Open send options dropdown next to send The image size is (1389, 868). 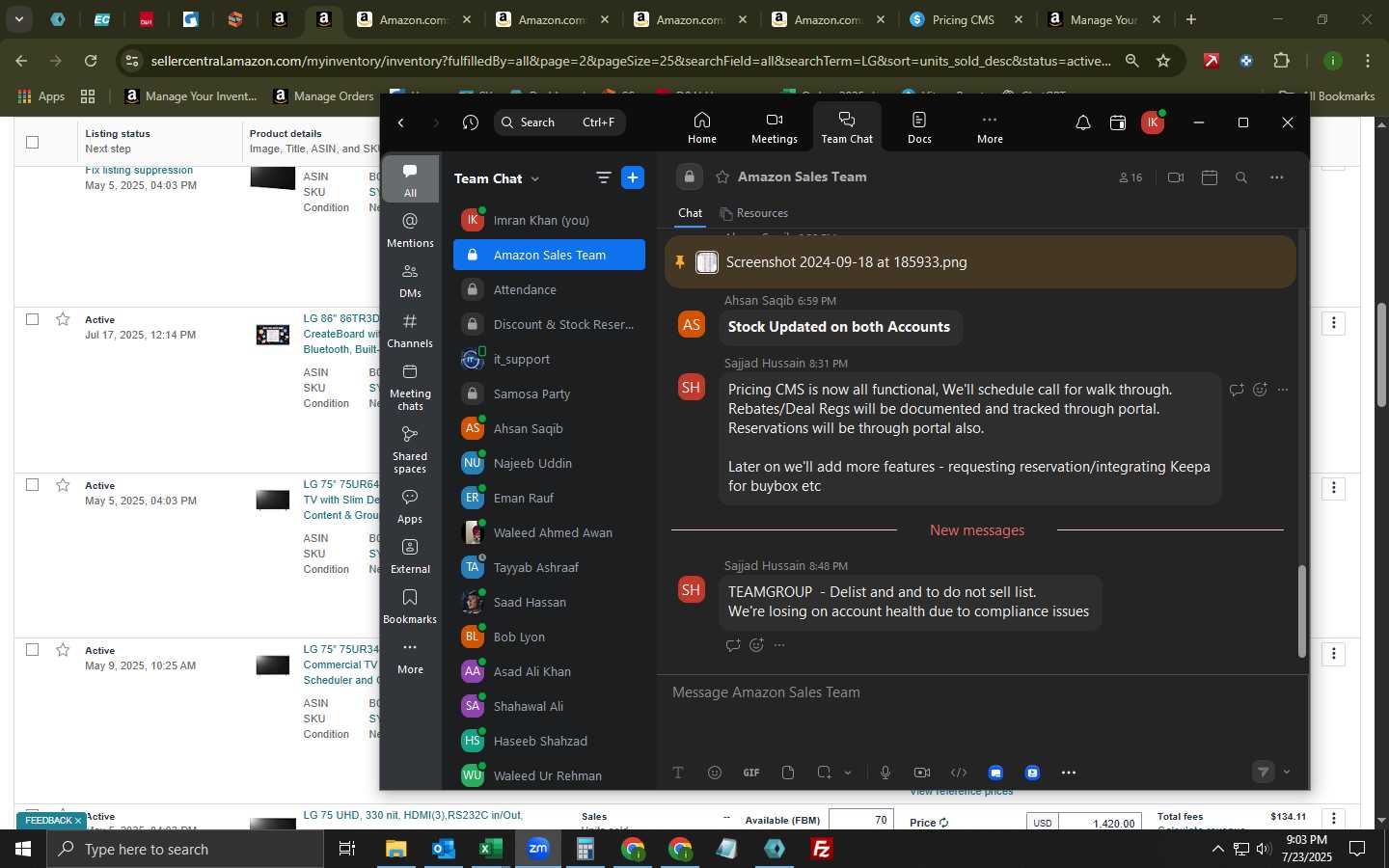click(1287, 772)
